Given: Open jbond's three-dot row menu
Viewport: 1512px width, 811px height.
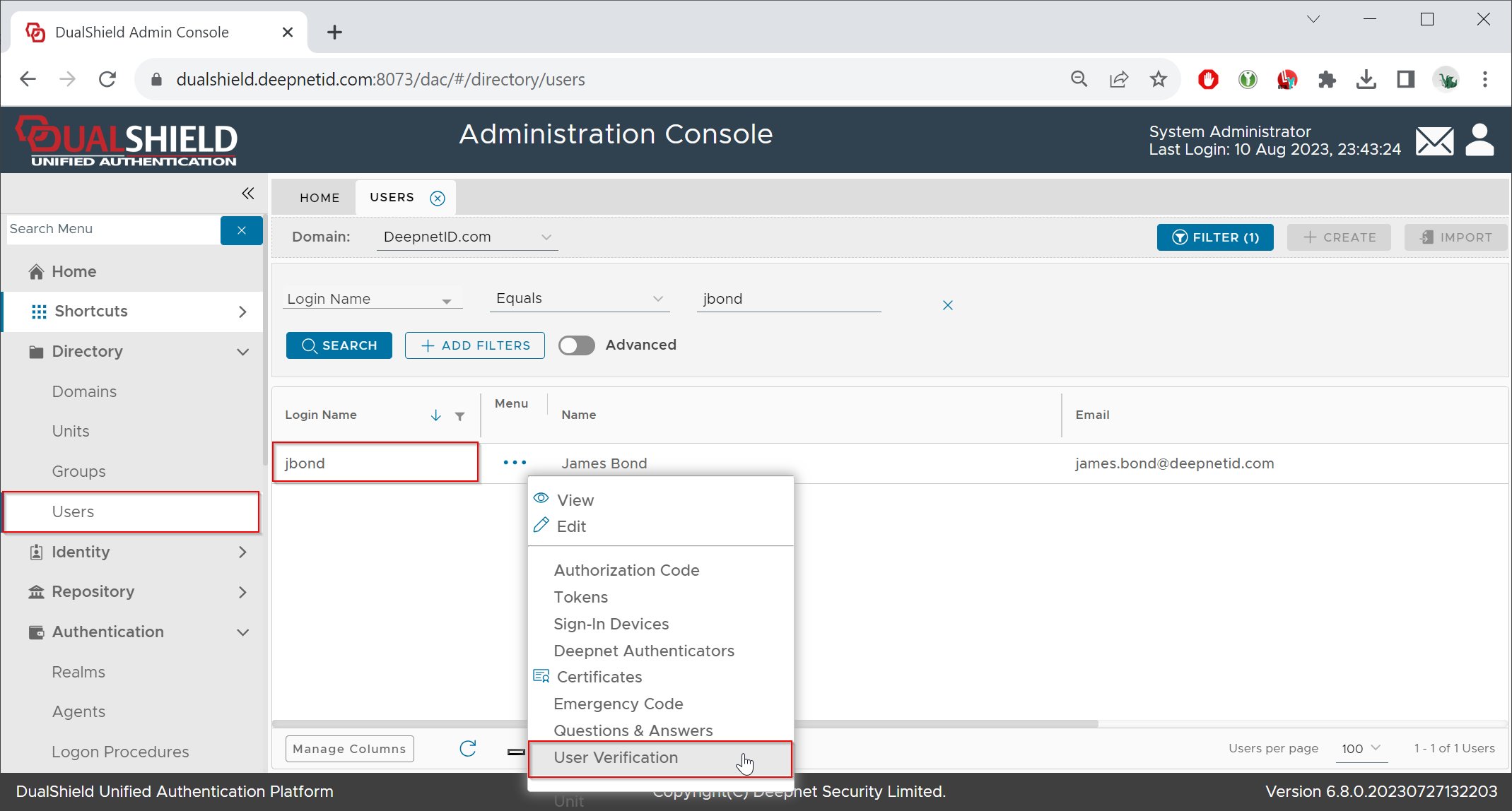Looking at the screenshot, I should pos(515,463).
